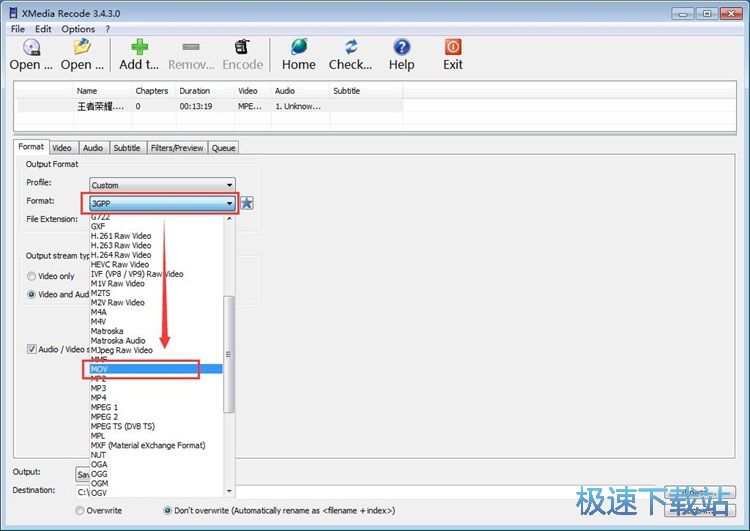
Task: Choose MPEG TS (DVB TS) in the list
Action: (x=156, y=426)
